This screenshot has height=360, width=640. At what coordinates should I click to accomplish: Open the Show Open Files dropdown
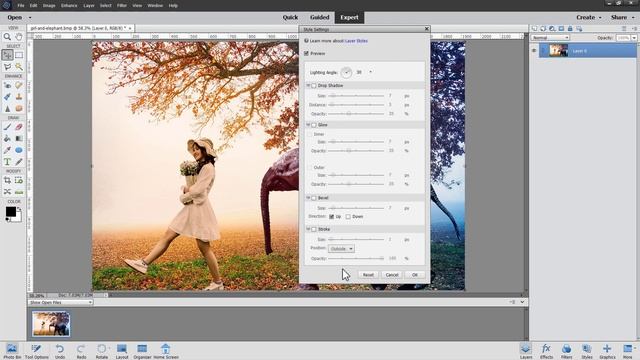tap(61, 302)
